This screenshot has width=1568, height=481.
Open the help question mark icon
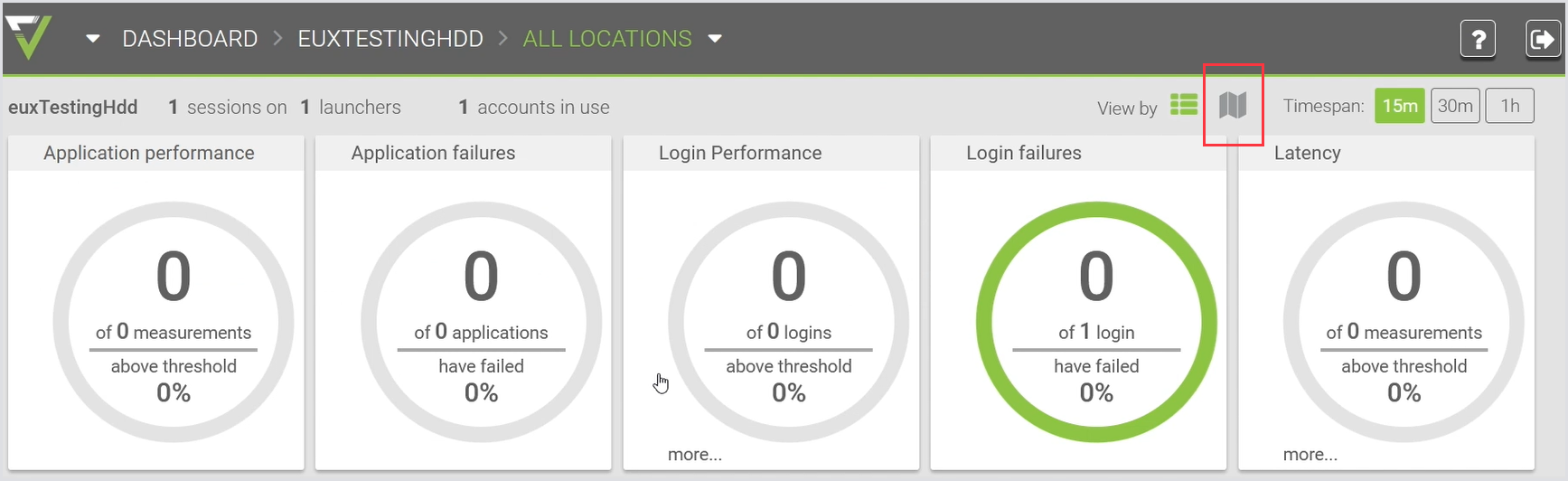pos(1478,40)
